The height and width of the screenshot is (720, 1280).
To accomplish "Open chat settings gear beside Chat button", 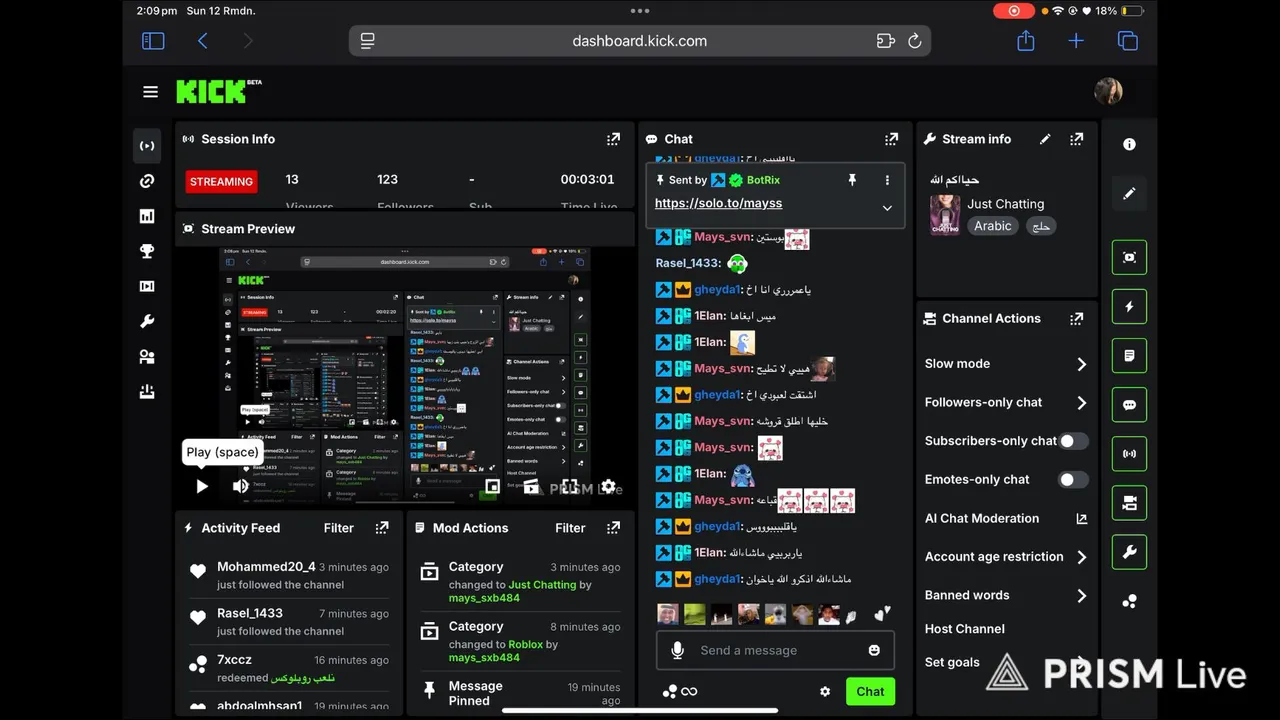I will (825, 691).
